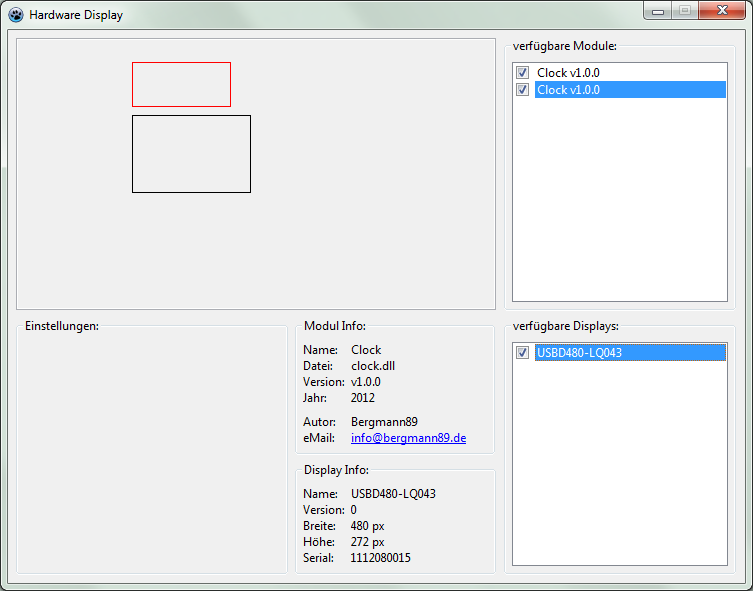753x591 pixels.
Task: Uncheck the highlighted Clock v1.0.0 checkbox
Action: [522, 89]
